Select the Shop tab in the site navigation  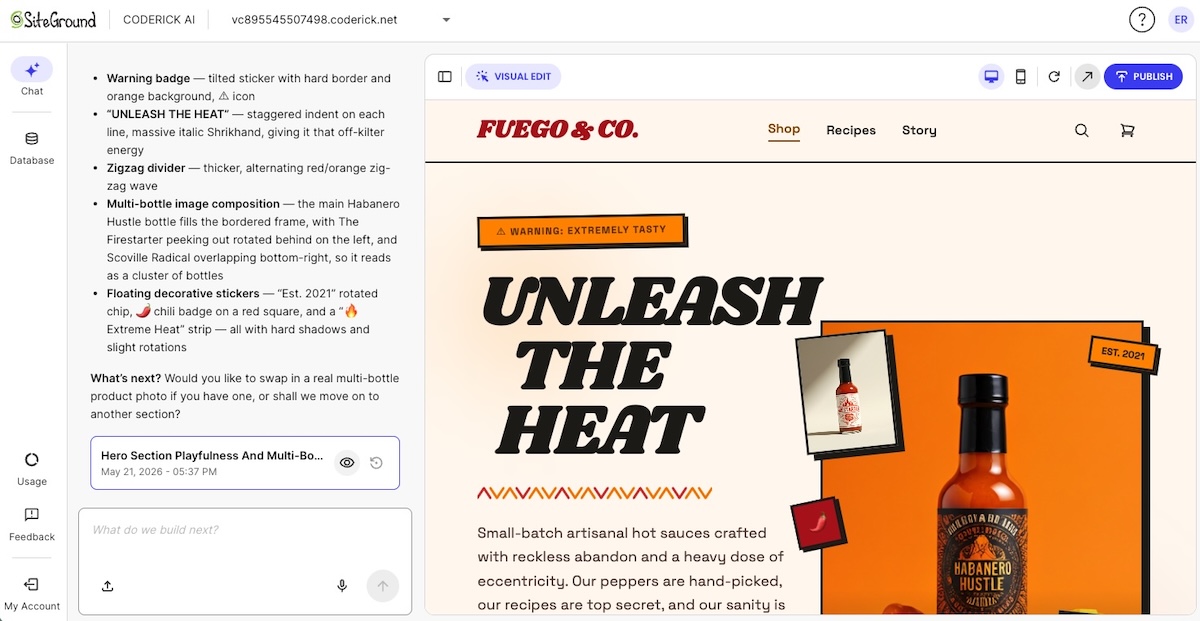[784, 129]
